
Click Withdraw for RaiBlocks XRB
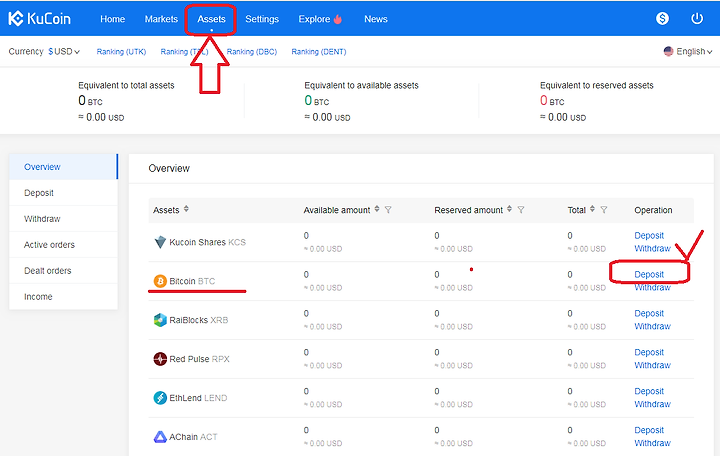tap(652, 327)
